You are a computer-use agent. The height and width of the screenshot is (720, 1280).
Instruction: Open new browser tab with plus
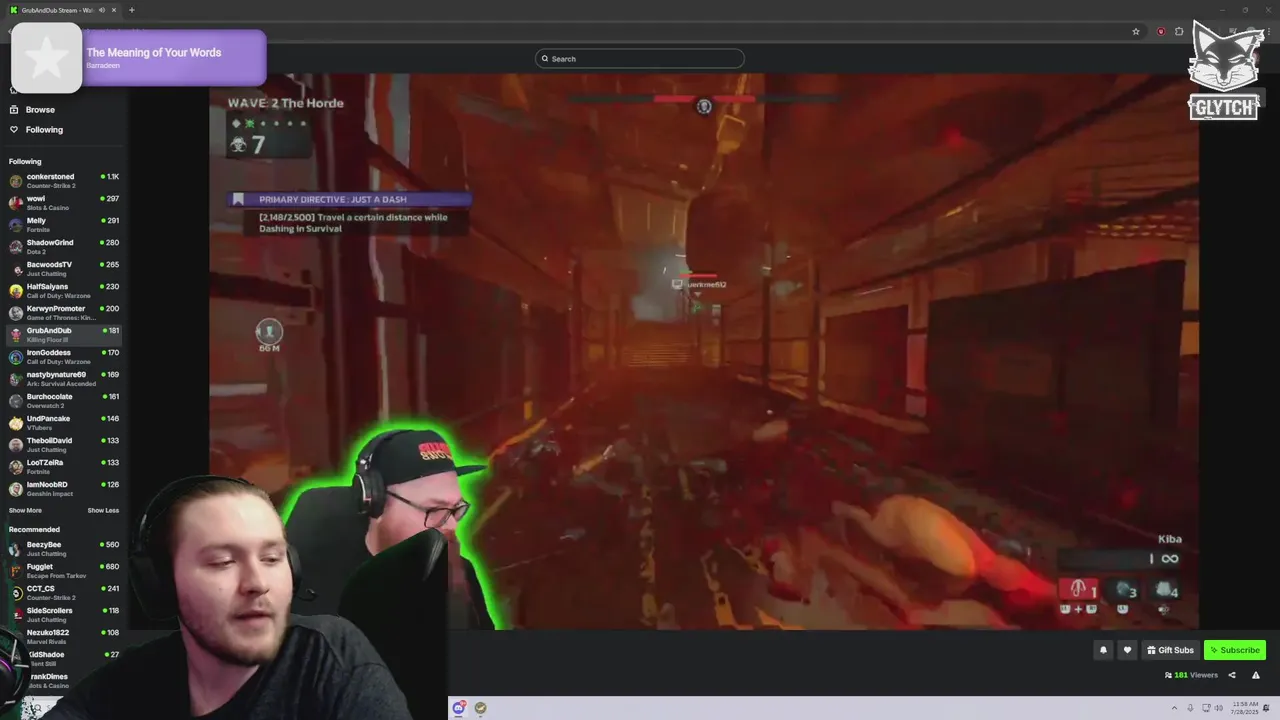[131, 10]
